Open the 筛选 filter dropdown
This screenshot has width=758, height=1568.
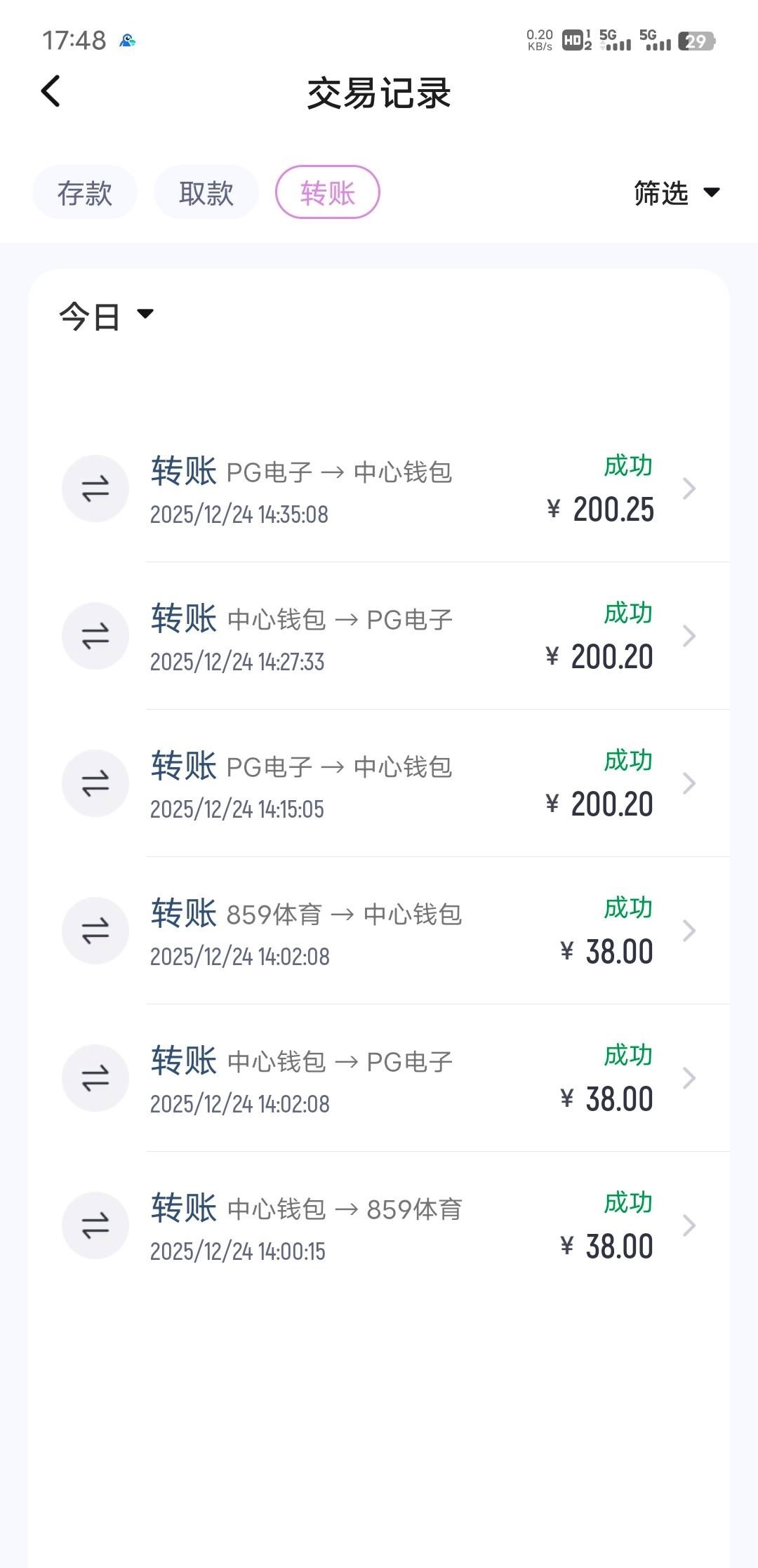[x=676, y=193]
